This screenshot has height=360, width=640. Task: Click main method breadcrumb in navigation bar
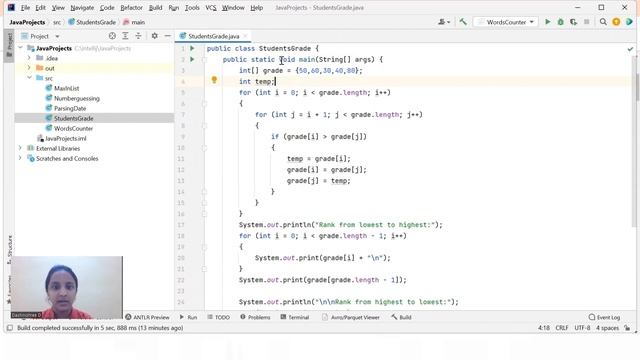134,22
